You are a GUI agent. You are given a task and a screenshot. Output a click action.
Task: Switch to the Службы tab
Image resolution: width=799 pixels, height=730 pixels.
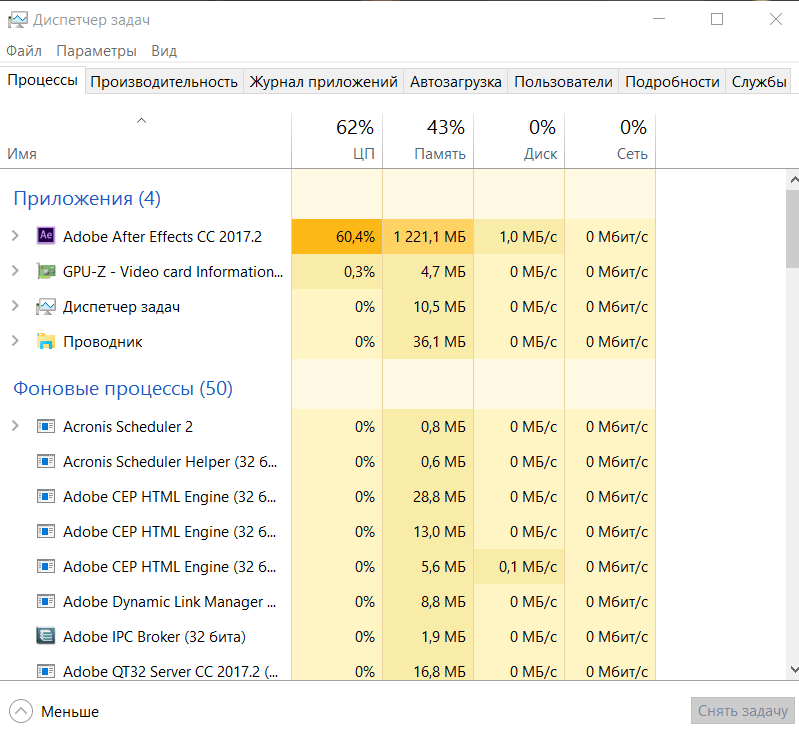coord(759,82)
